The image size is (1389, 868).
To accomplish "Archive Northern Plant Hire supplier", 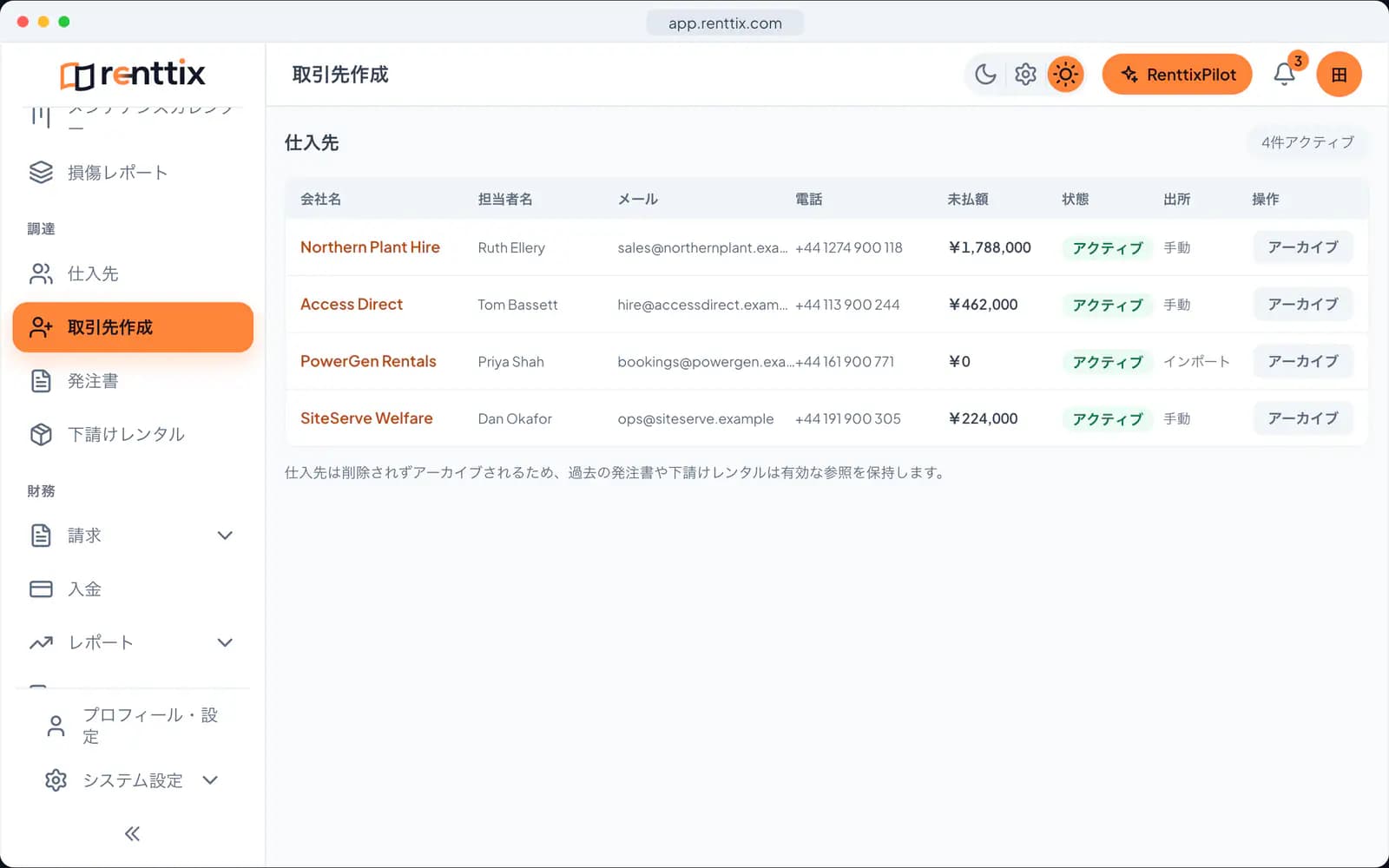I will click(1302, 247).
